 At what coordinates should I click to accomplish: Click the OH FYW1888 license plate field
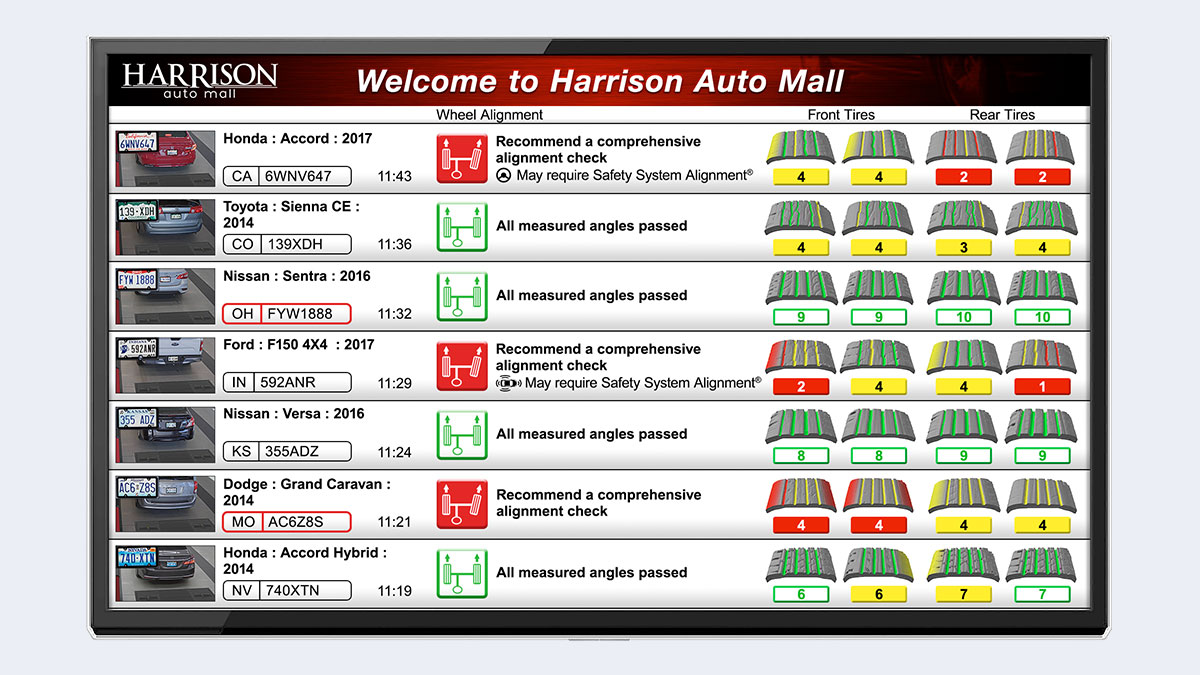click(287, 313)
